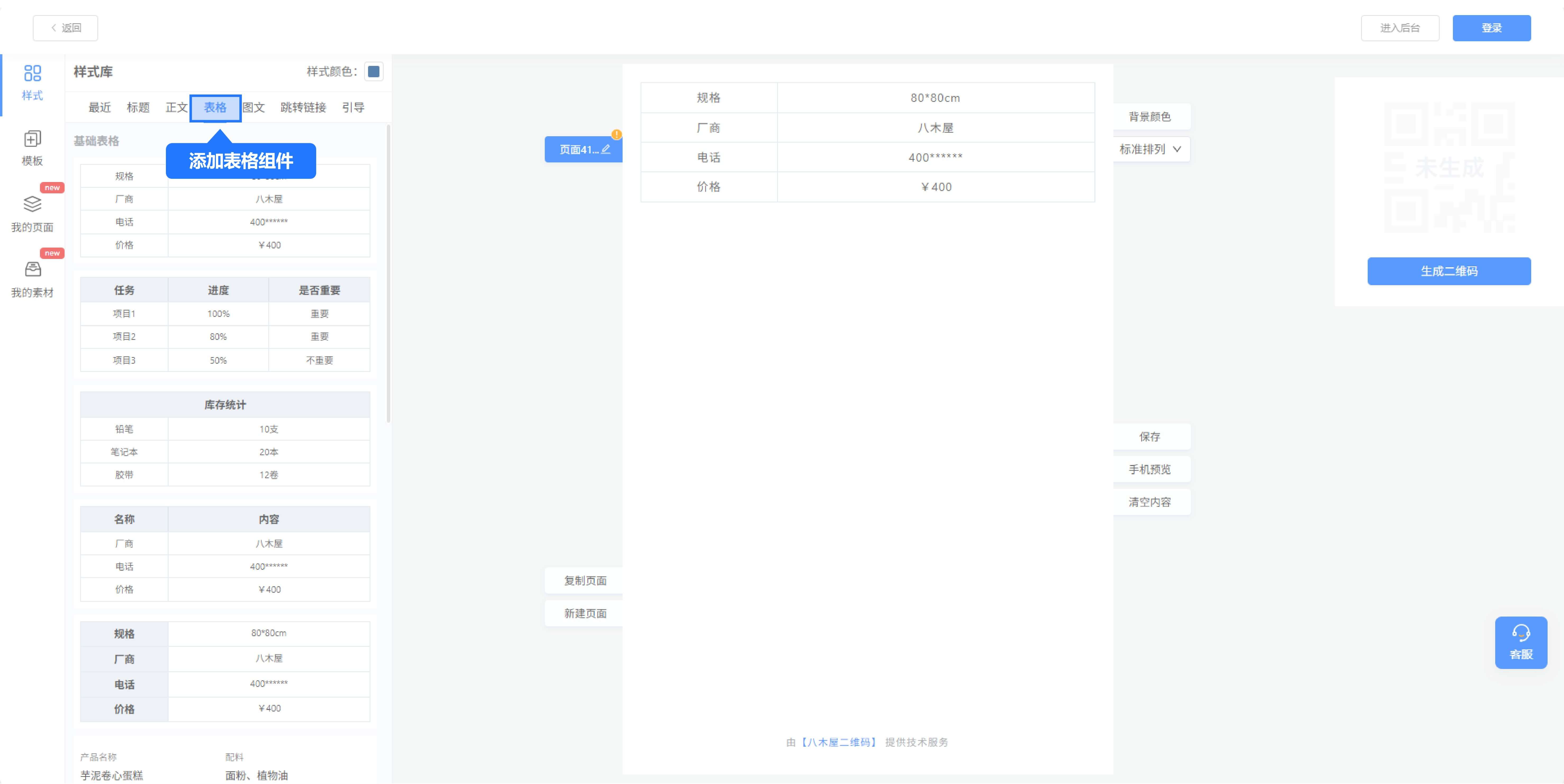Click the pencil edit icon on 页面41 tab
Viewport: 1564px width, 784px height.
click(605, 149)
